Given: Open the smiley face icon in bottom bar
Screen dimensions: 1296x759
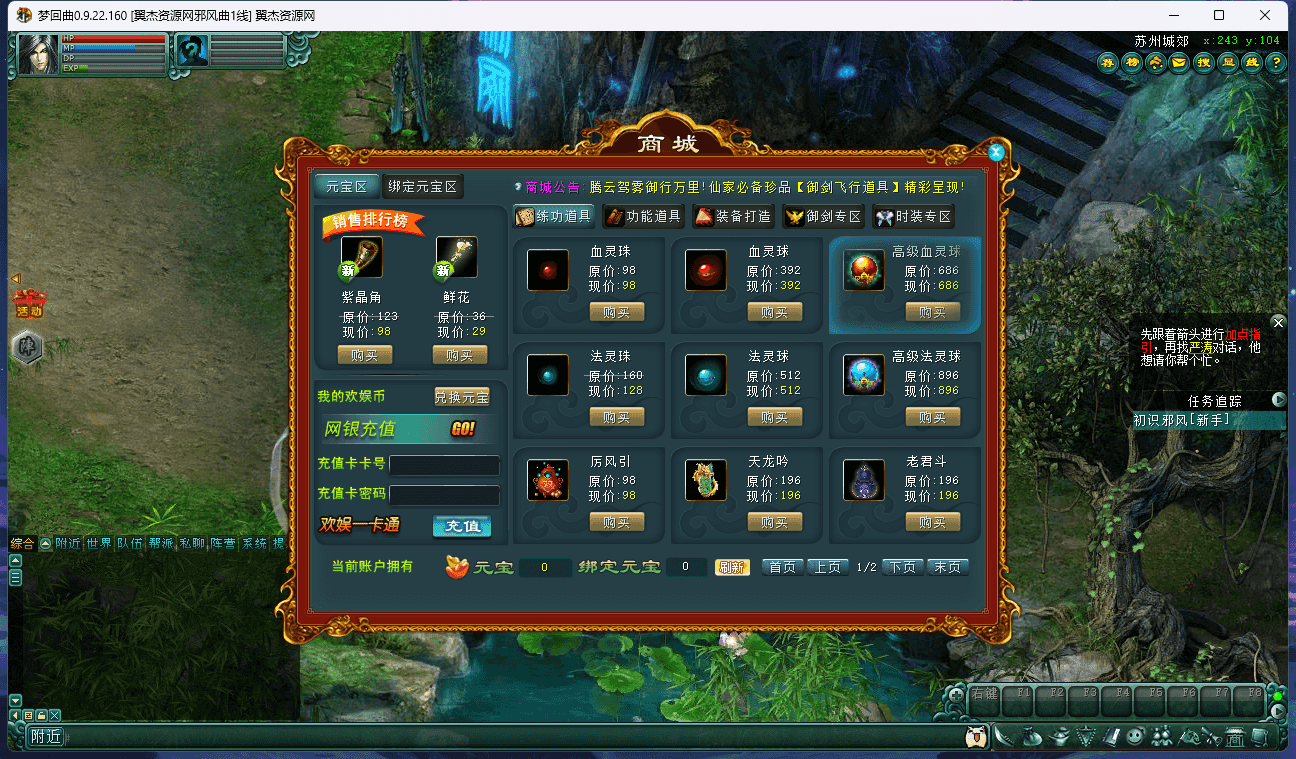Looking at the screenshot, I should point(1134,737).
